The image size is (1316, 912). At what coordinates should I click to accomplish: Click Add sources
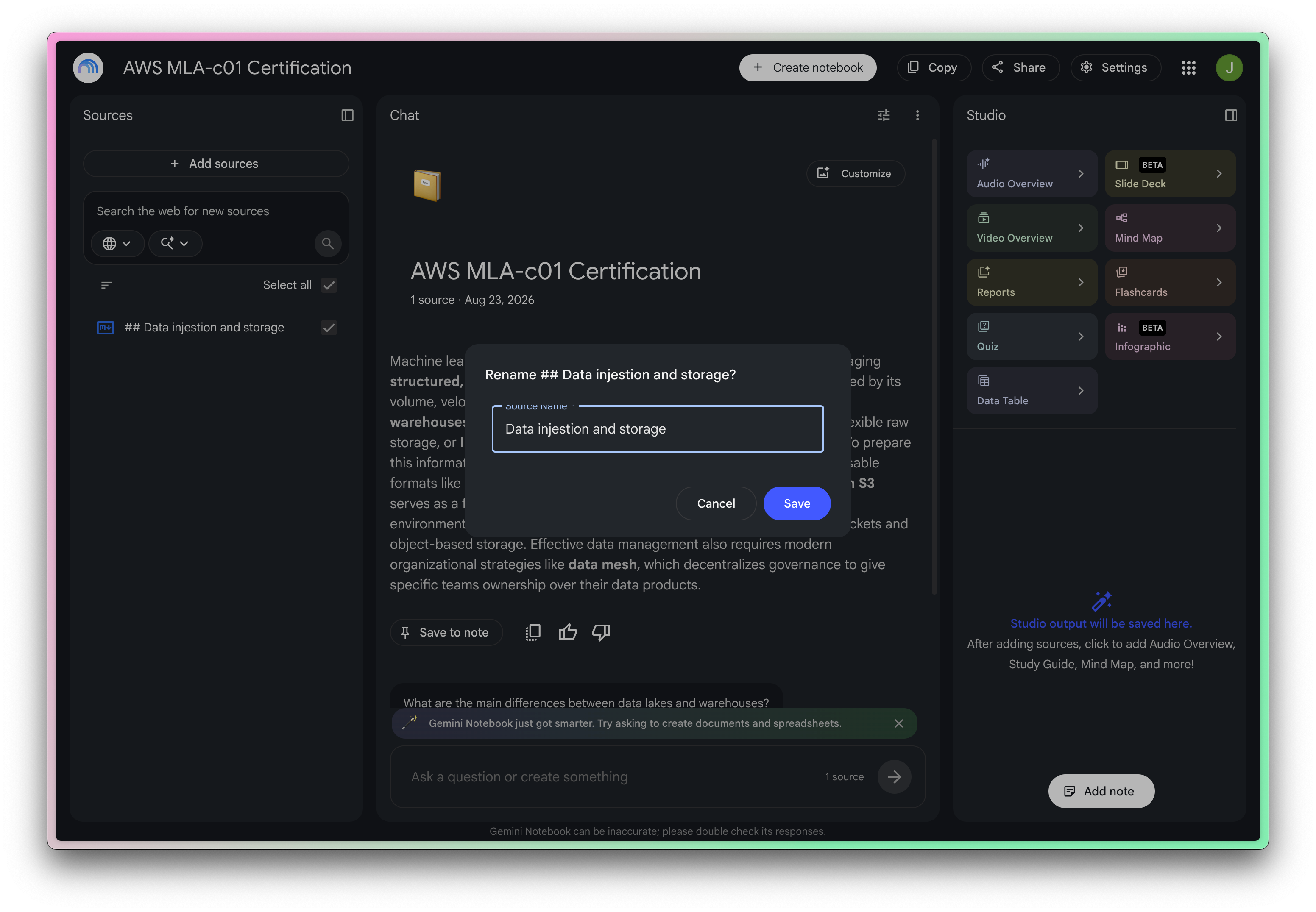(x=215, y=164)
